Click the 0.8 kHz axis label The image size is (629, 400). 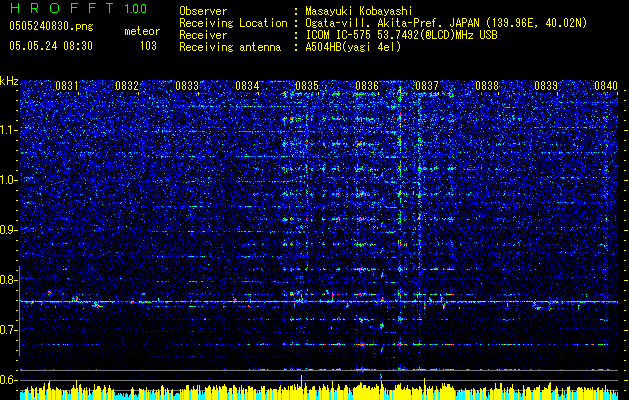coord(8,280)
